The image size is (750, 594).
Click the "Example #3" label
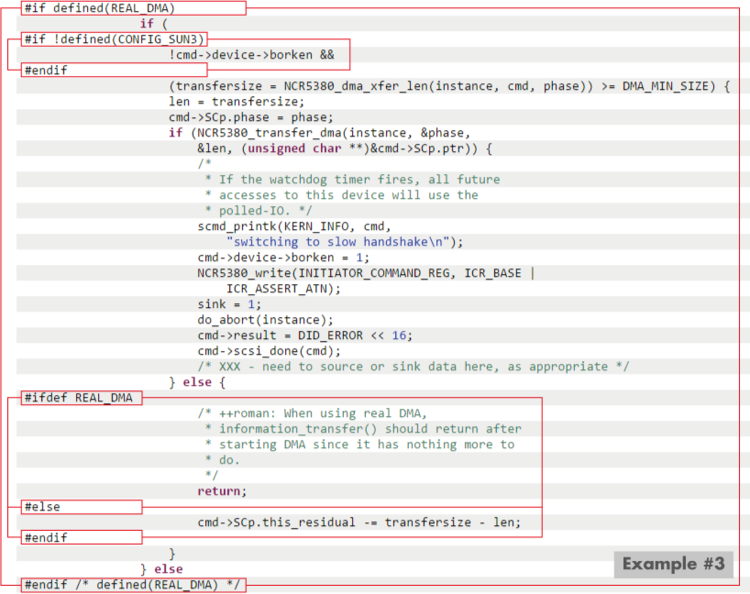(x=672, y=564)
